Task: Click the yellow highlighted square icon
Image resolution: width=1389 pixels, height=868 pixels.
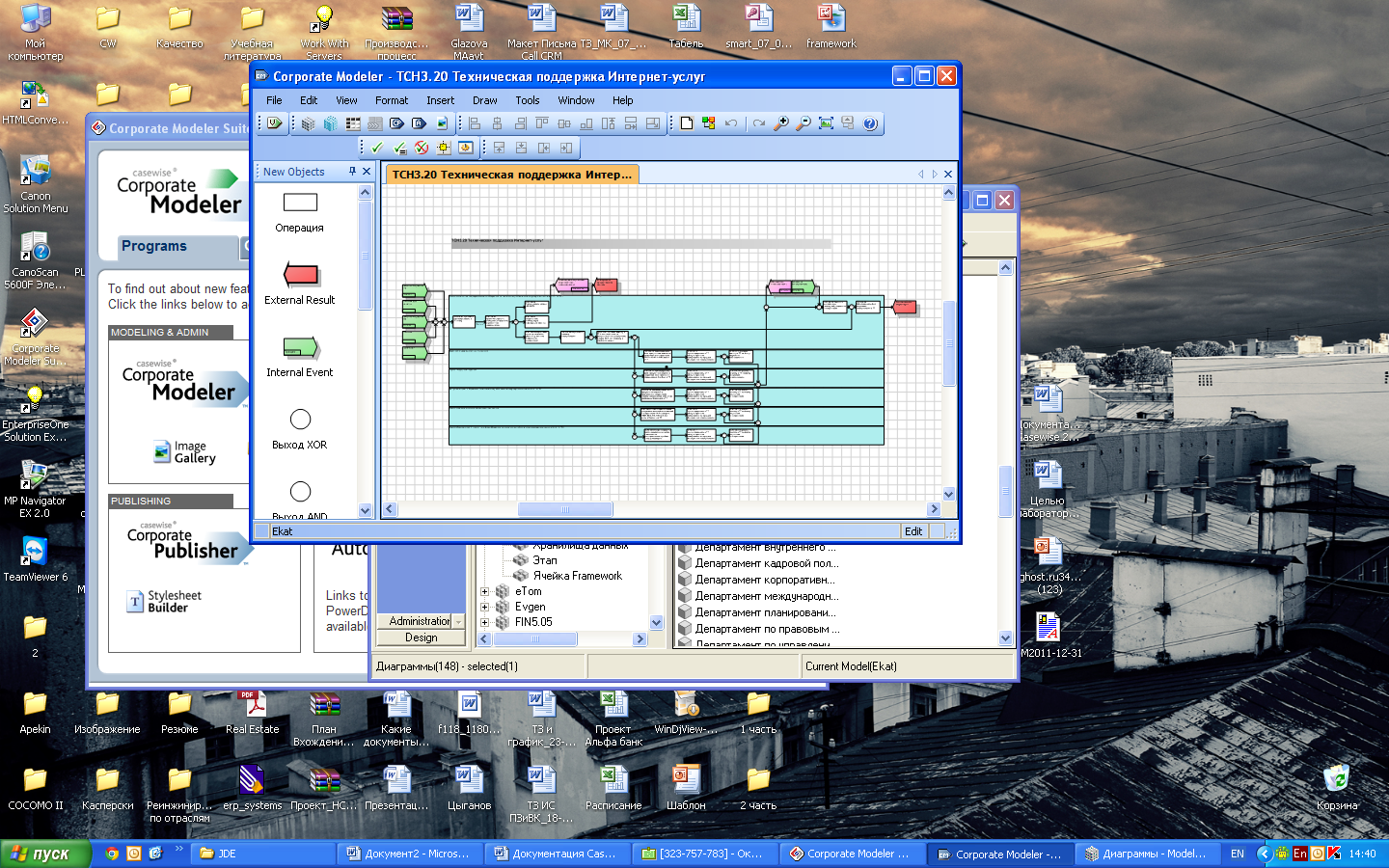Action: coord(444,148)
